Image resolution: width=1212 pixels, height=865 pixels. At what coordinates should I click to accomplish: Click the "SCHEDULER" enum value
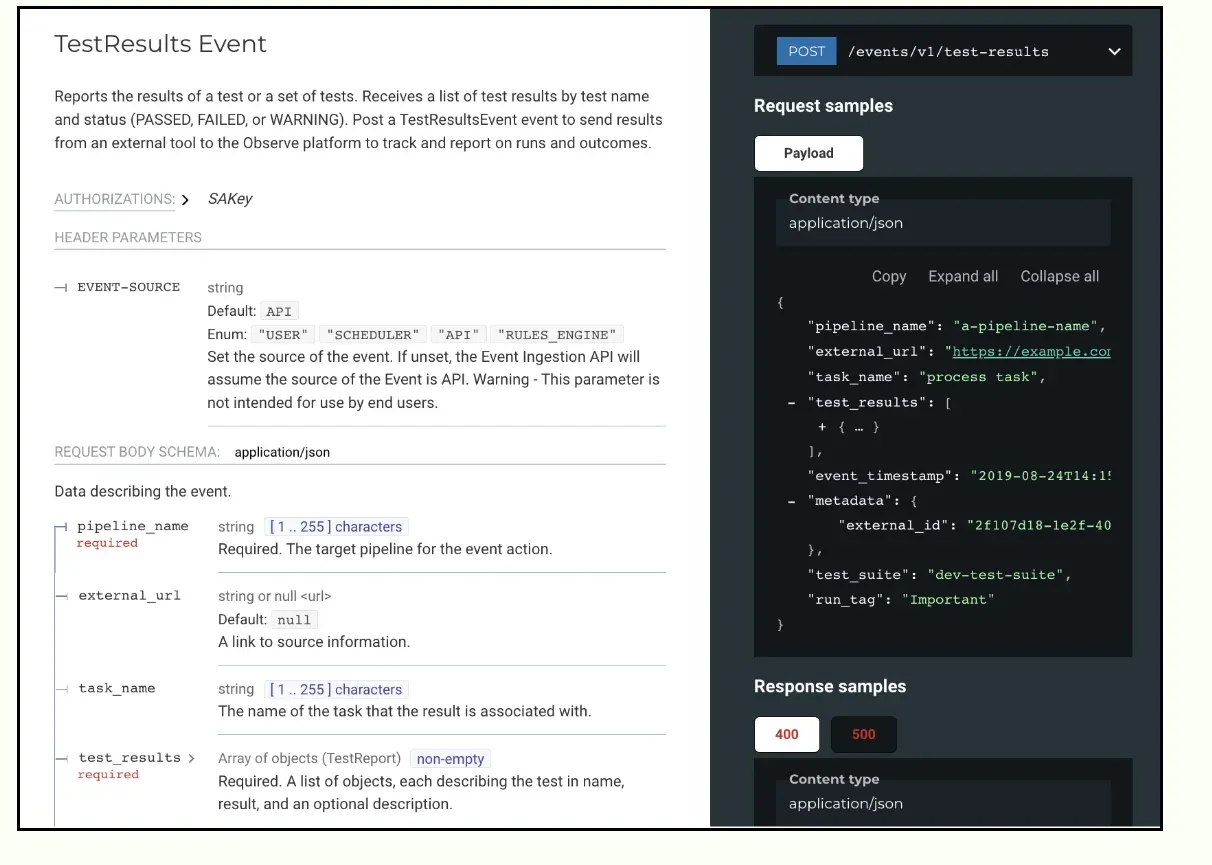(373, 334)
